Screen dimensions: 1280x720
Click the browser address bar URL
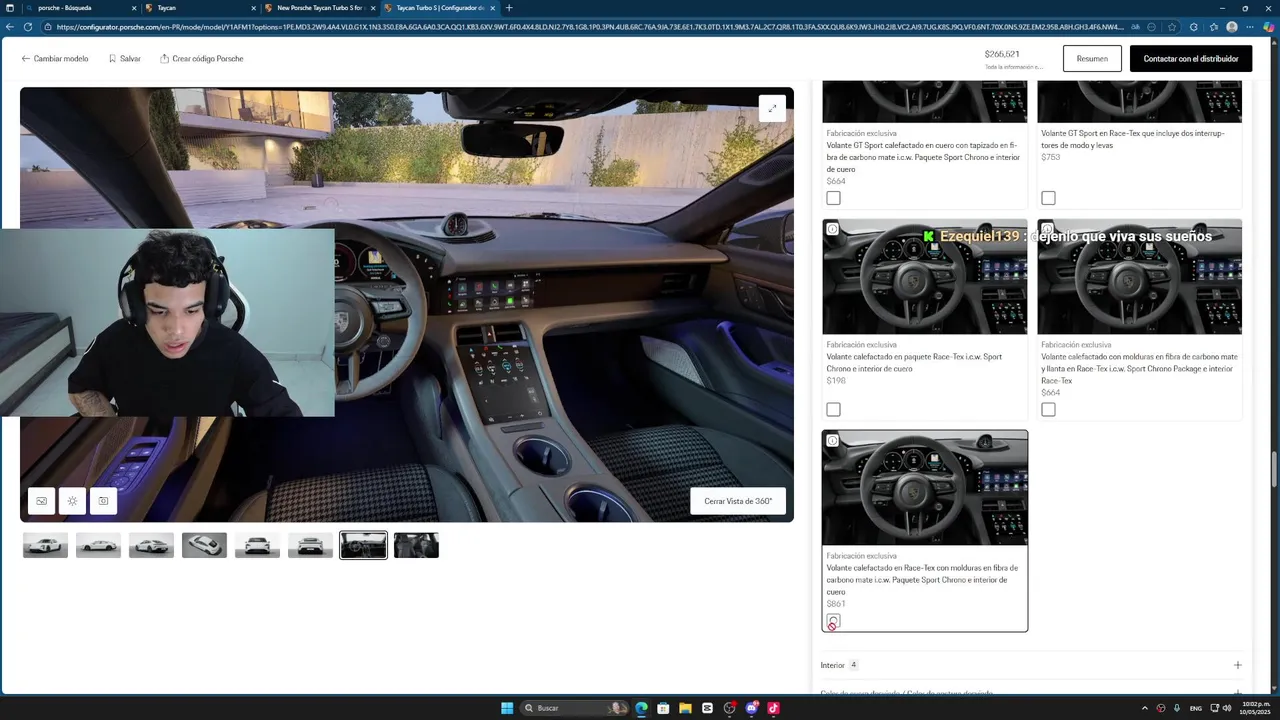pos(590,27)
